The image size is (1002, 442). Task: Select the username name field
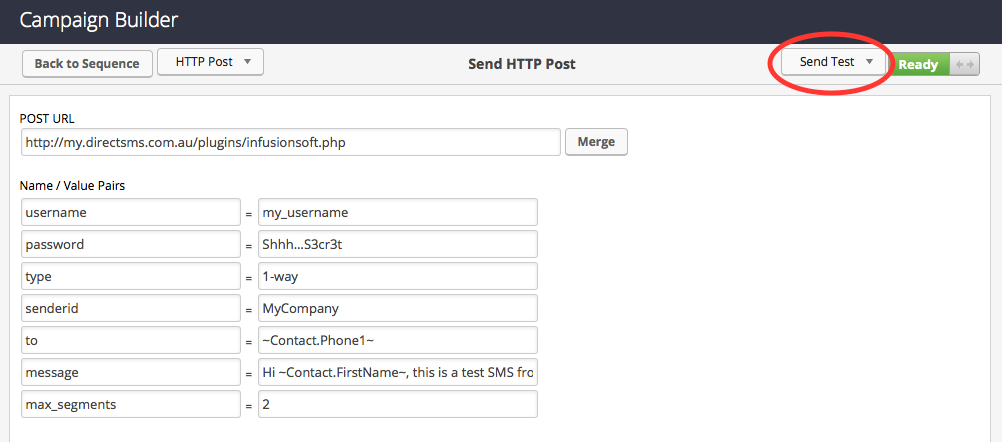131,213
